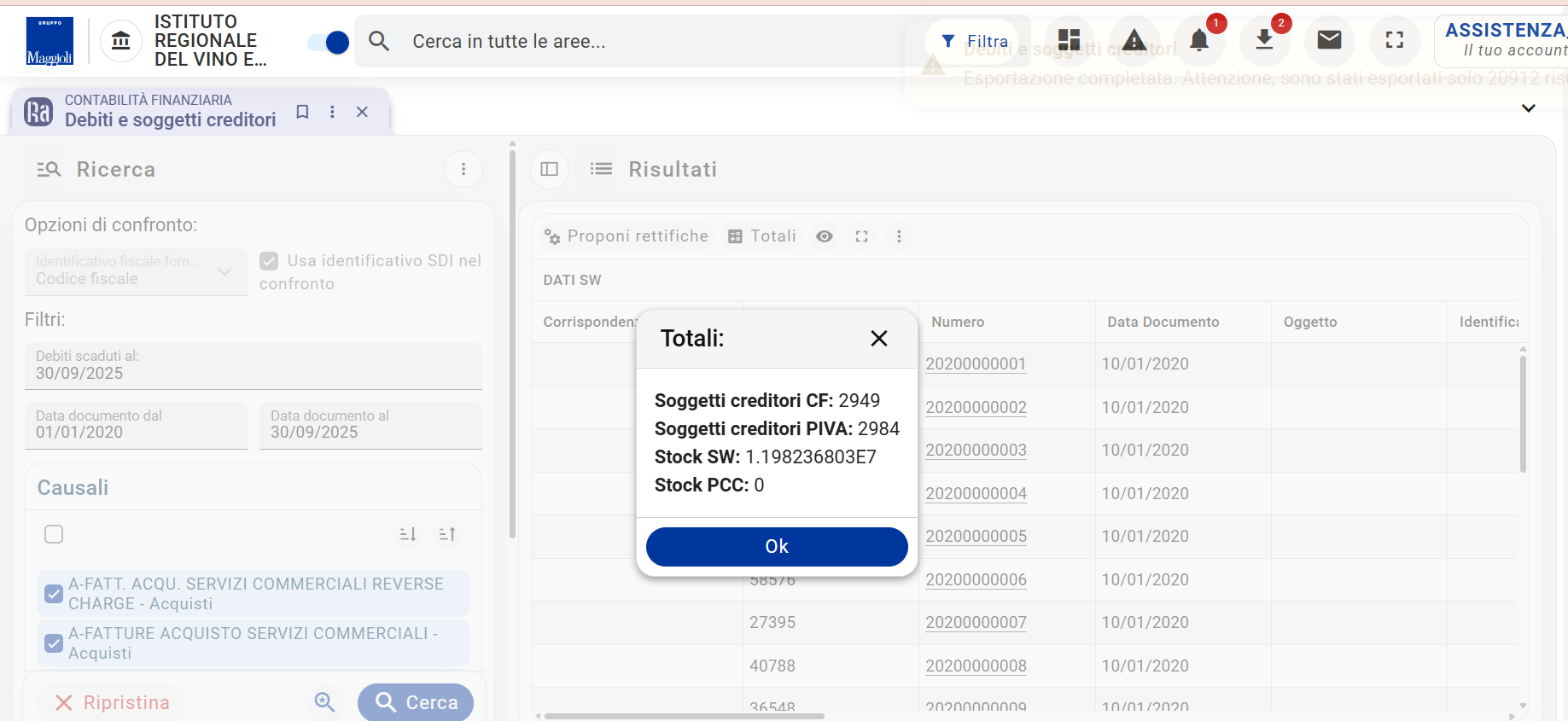Click the fullscreen icon in top bar
1568x721 pixels.
(1394, 40)
